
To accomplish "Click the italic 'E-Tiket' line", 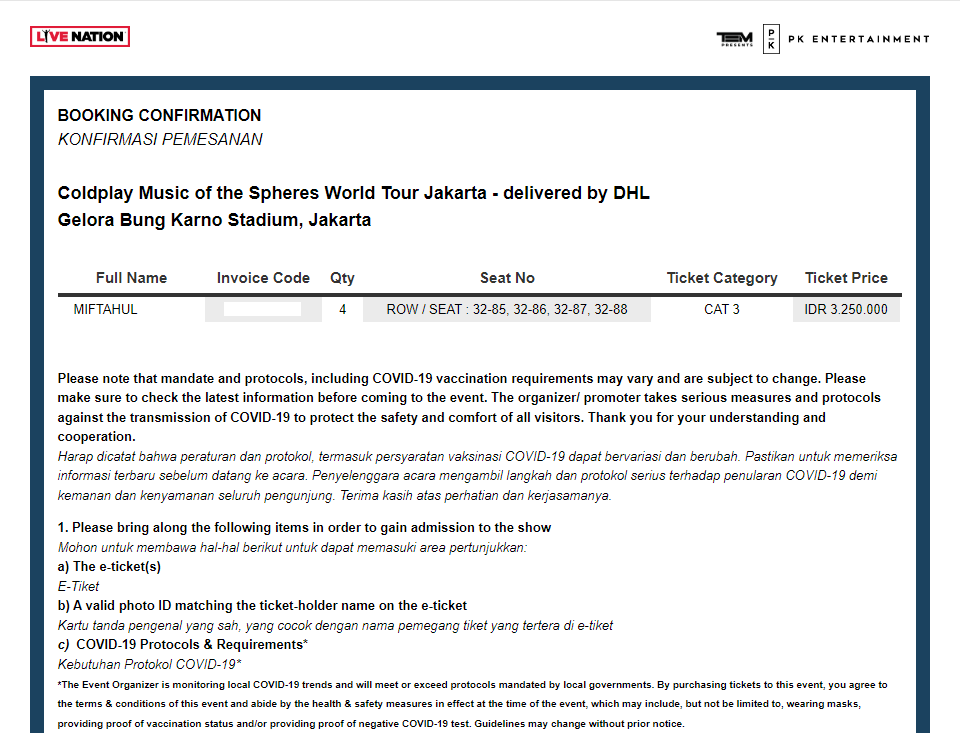I will pyautogui.click(x=78, y=587).
